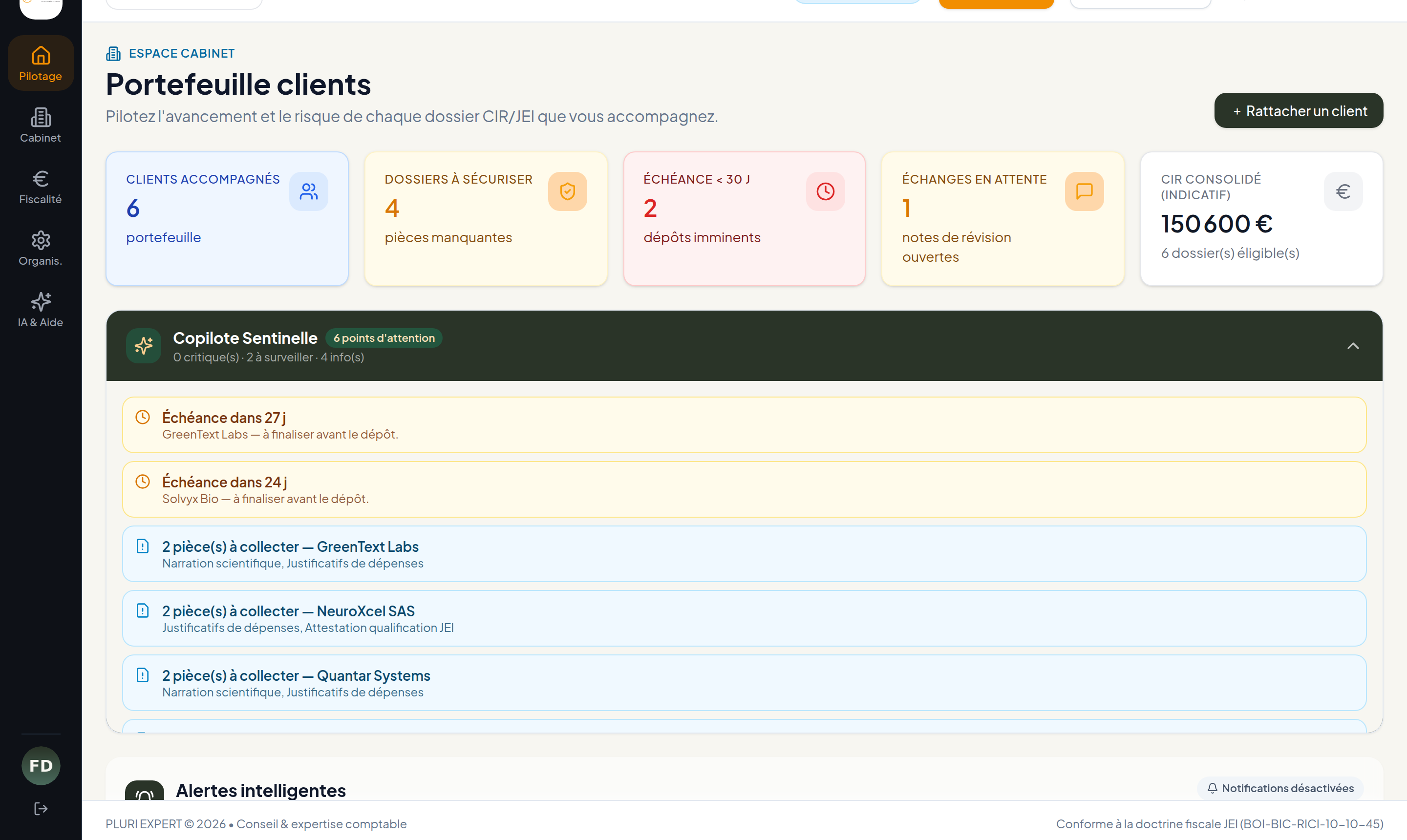Image resolution: width=1407 pixels, height=840 pixels.
Task: Open the Pilotage home section
Action: (41, 63)
